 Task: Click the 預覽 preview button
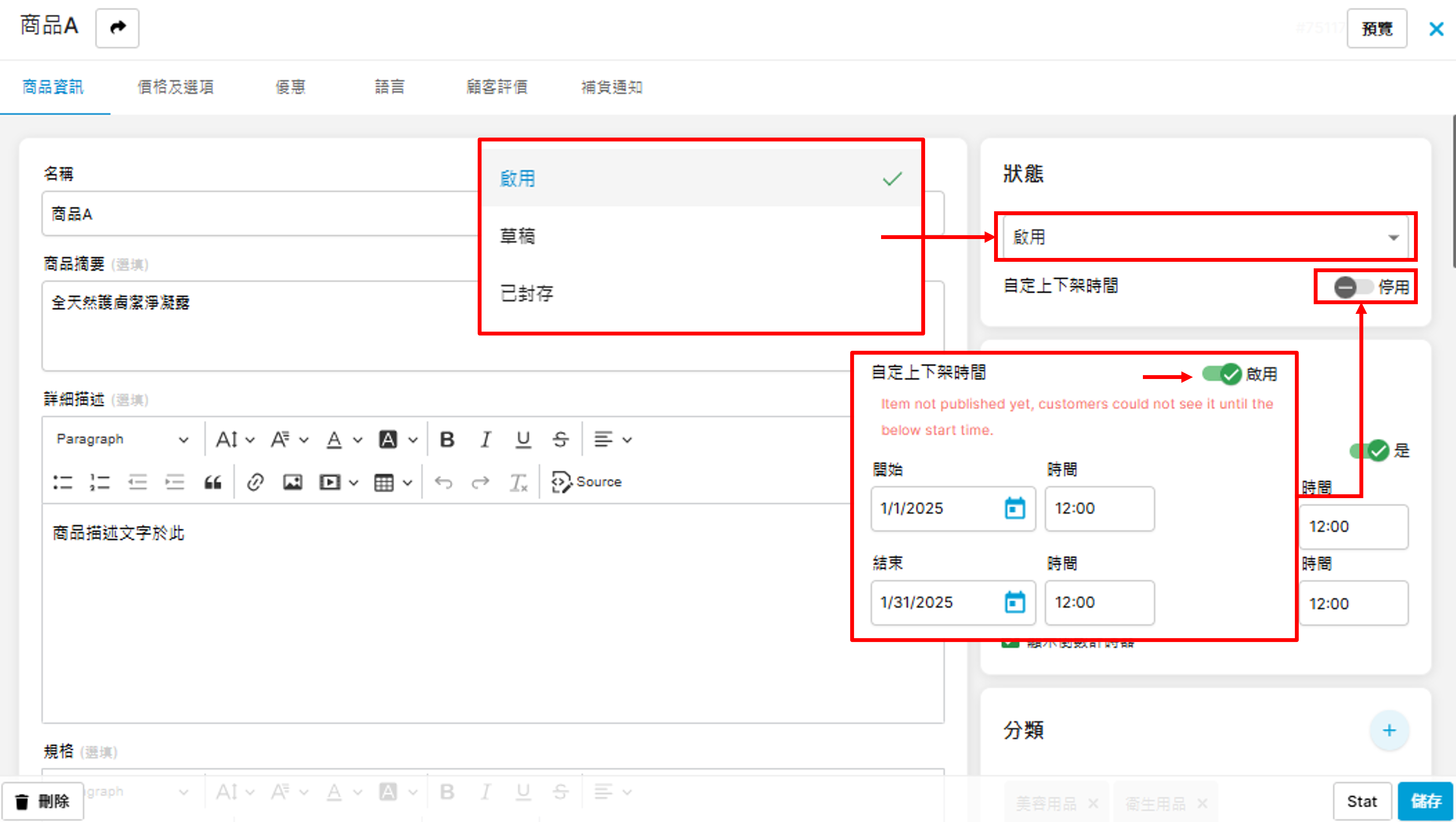tap(1376, 29)
